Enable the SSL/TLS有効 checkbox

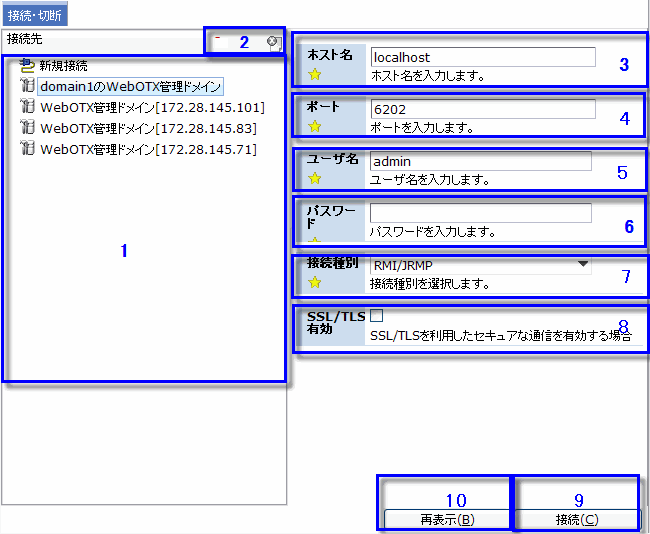(x=376, y=317)
